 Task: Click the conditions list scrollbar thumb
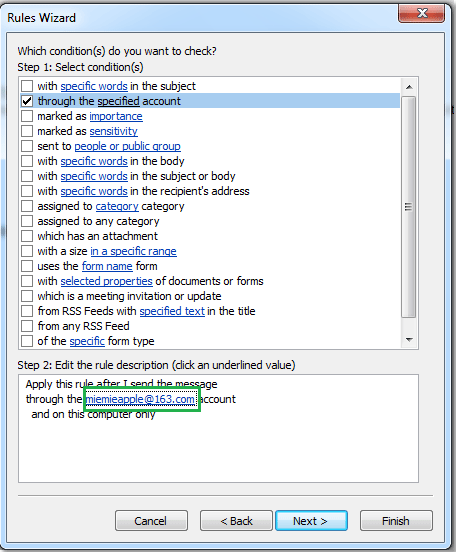(409, 207)
